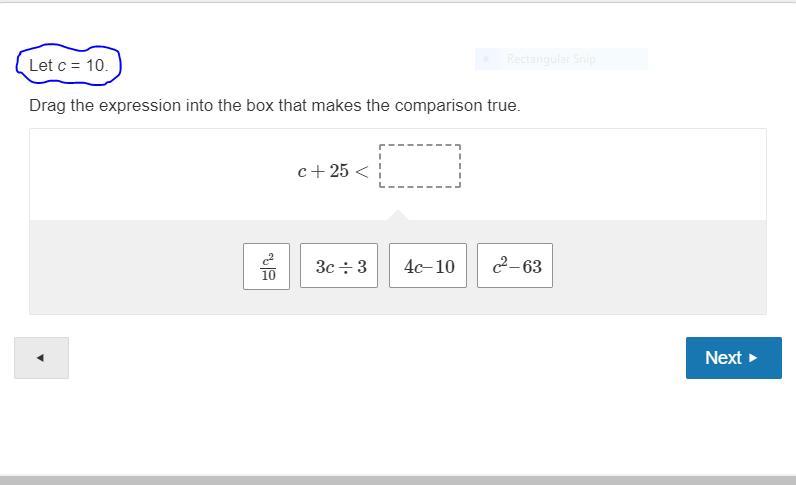The height and width of the screenshot is (485, 796).
Task: Click the triangle pointer below the answer box
Action: point(398,215)
